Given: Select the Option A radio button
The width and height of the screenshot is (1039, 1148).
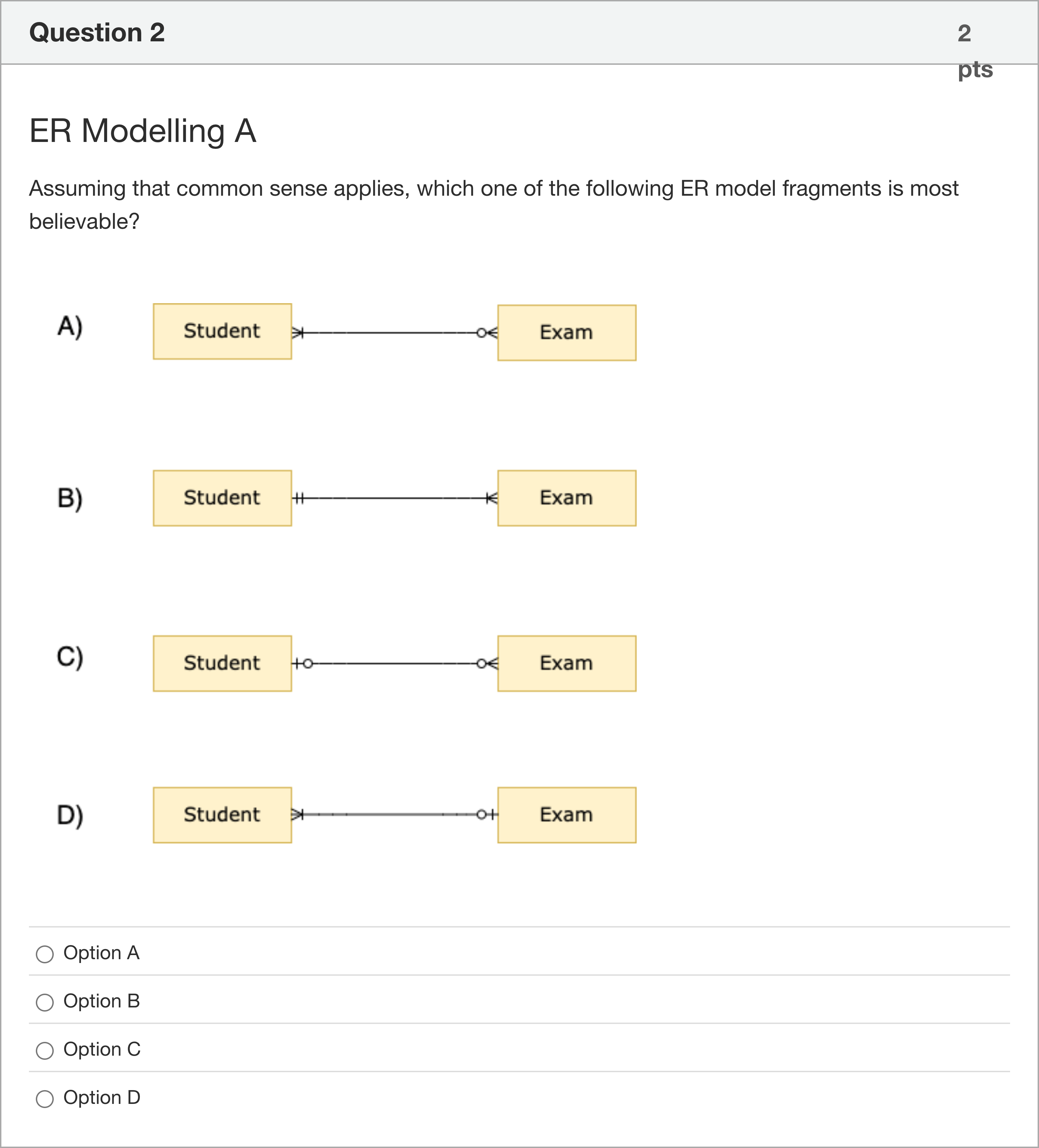Looking at the screenshot, I should tap(45, 954).
